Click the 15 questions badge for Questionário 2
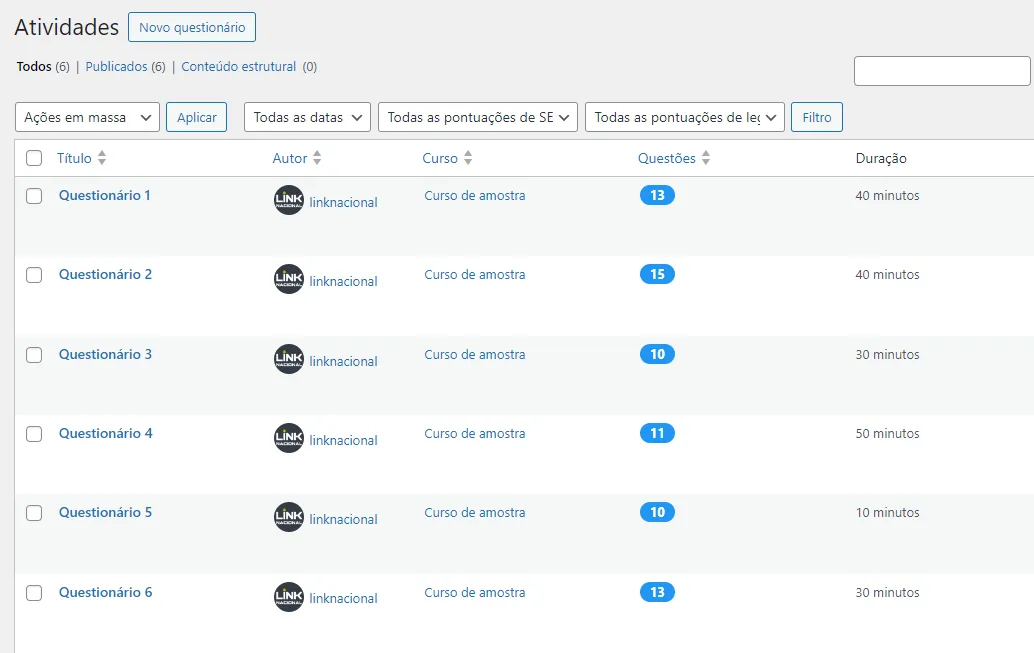 (657, 274)
